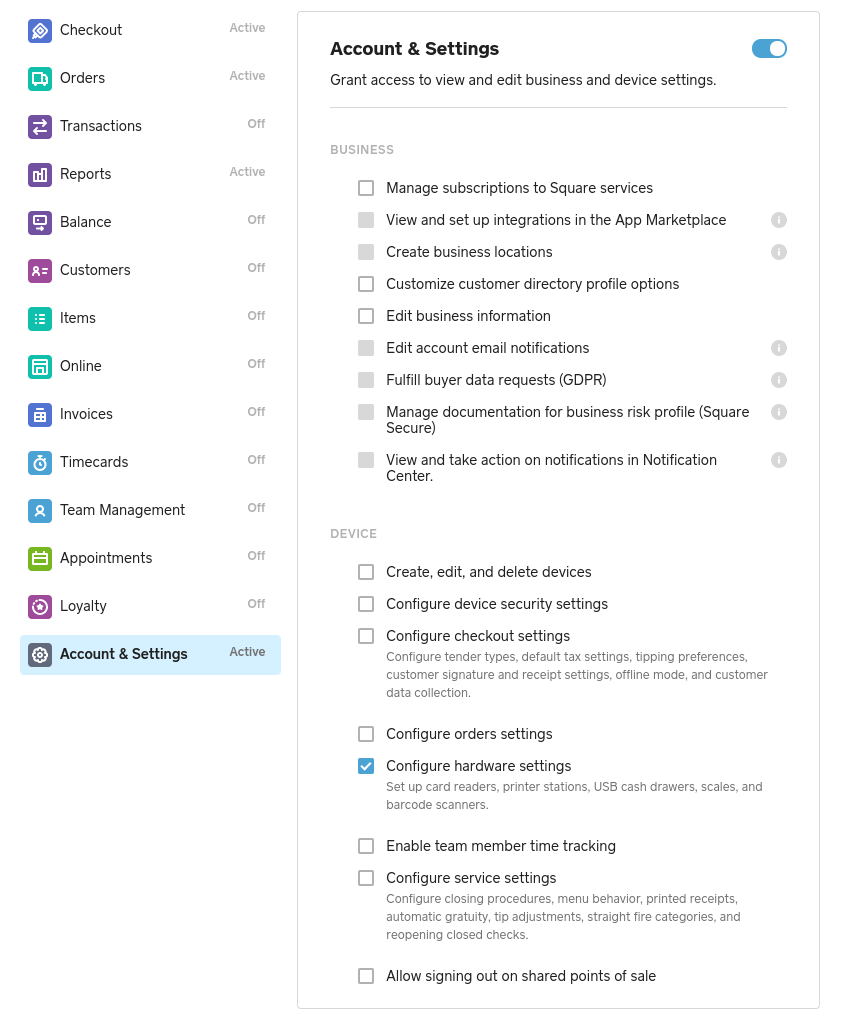
Task: Click the Timecards stopwatch icon
Action: pyautogui.click(x=40, y=462)
